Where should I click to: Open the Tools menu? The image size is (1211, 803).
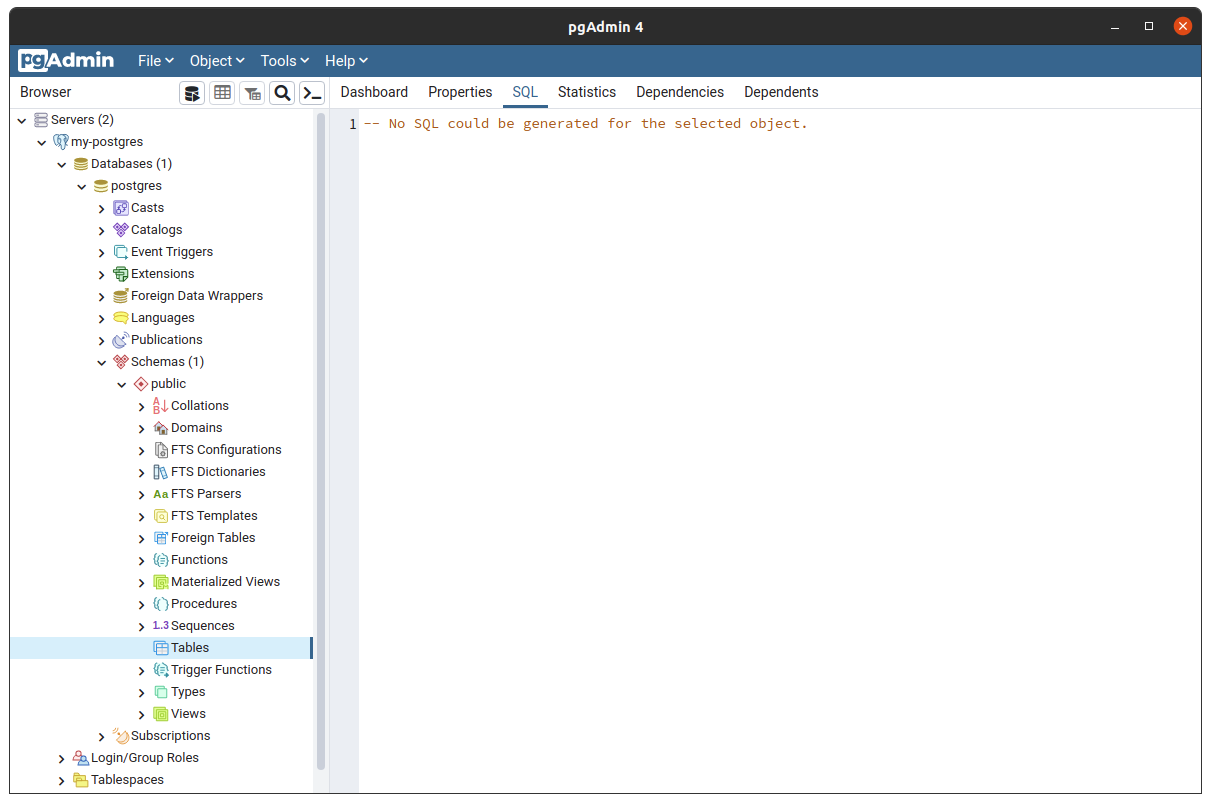[x=285, y=61]
